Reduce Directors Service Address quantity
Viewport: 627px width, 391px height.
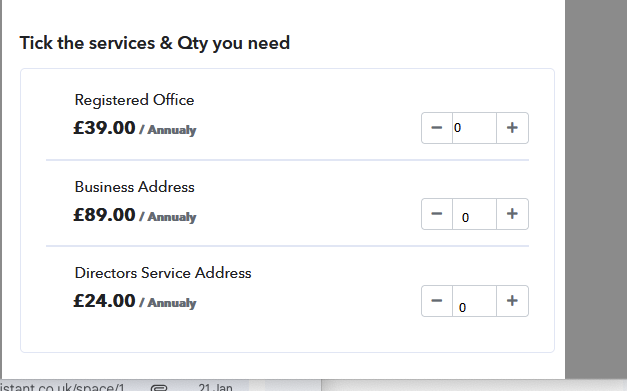click(437, 301)
